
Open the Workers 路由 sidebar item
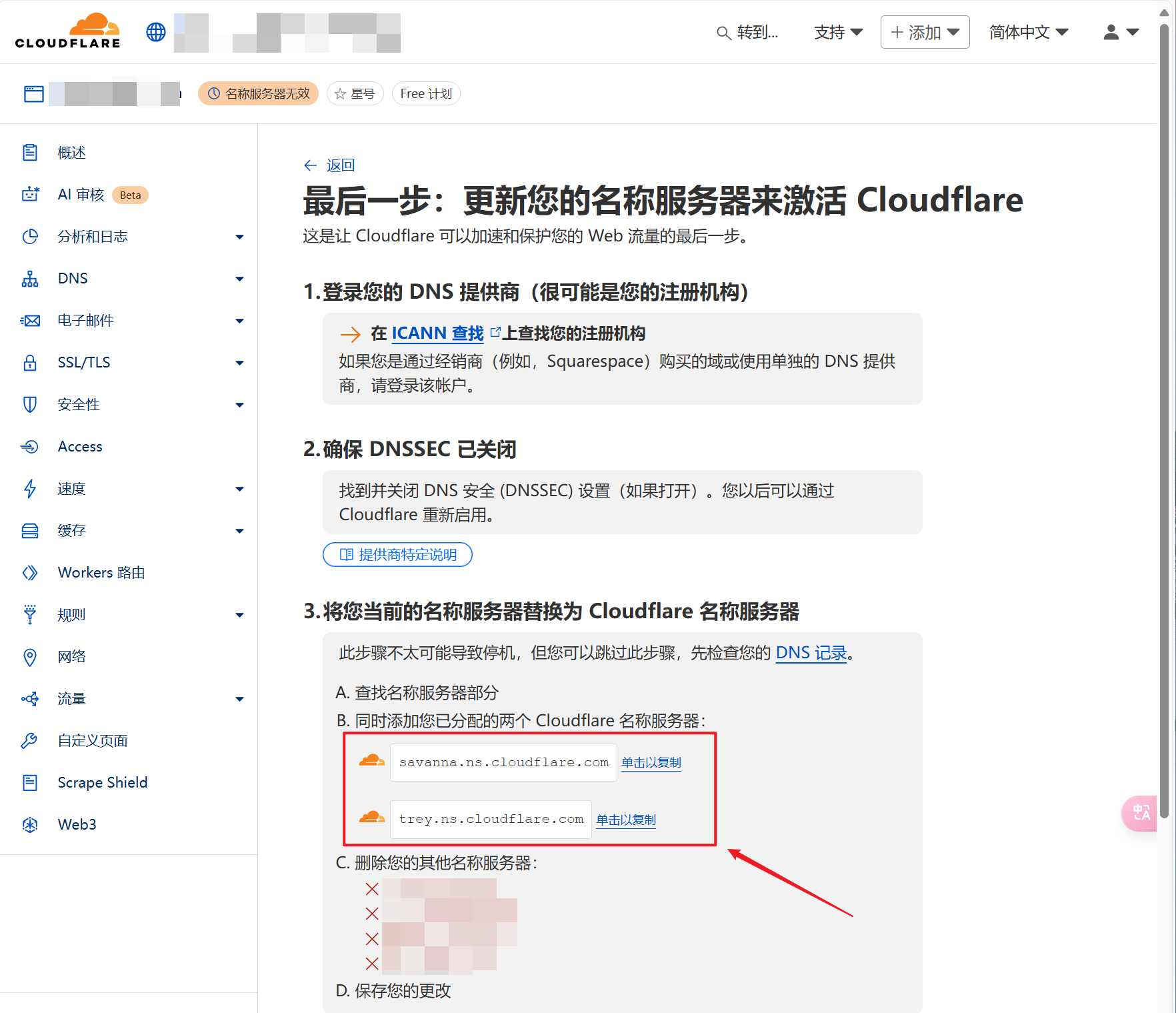click(x=101, y=573)
